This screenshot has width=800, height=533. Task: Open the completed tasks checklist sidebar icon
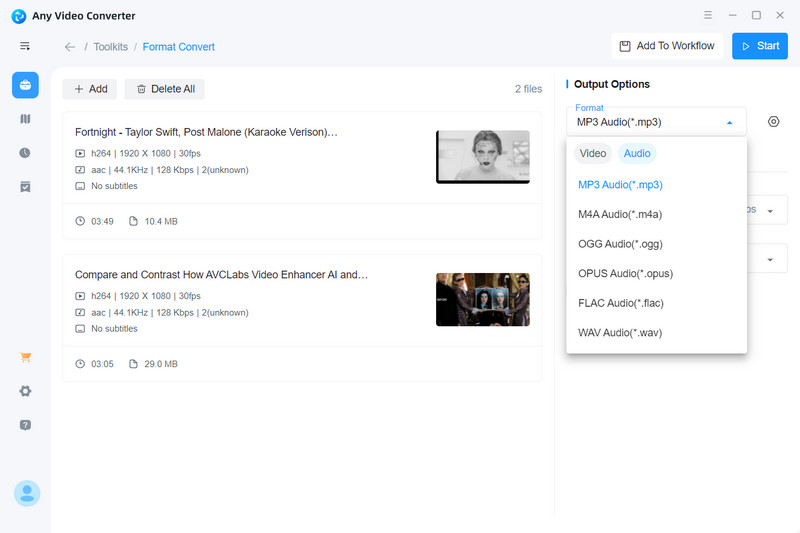[x=25, y=186]
